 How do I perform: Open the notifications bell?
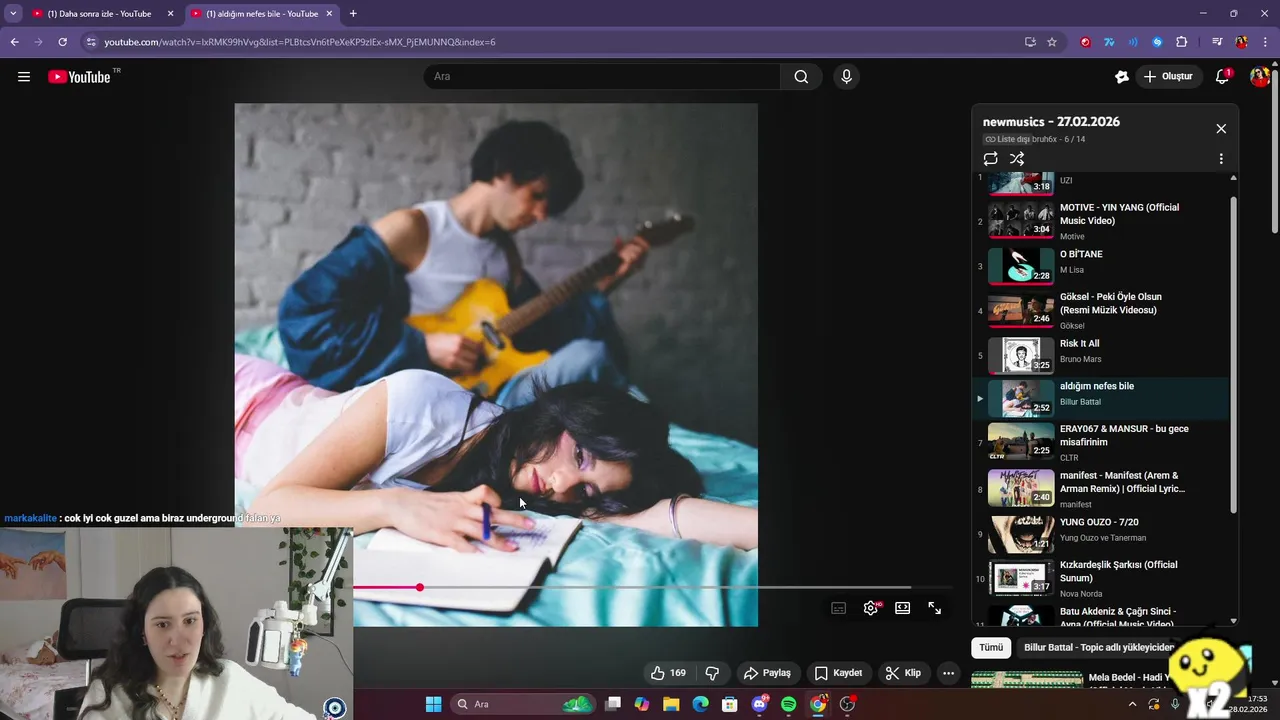1222,77
